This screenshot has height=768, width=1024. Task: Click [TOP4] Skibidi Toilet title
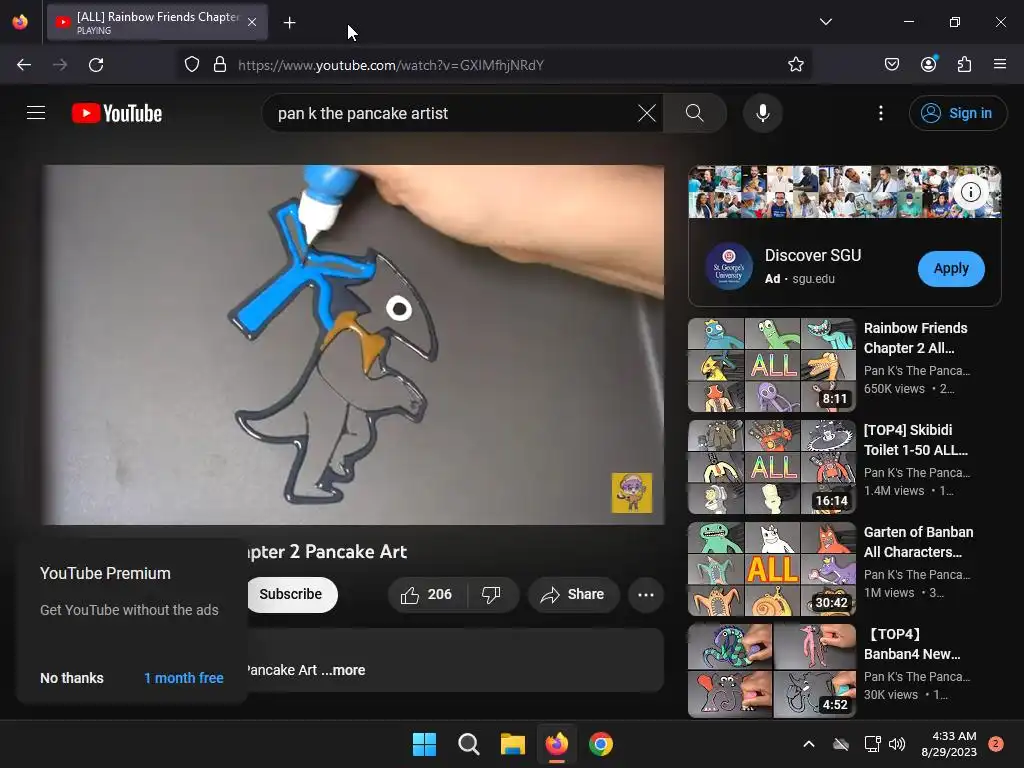[x=916, y=440]
